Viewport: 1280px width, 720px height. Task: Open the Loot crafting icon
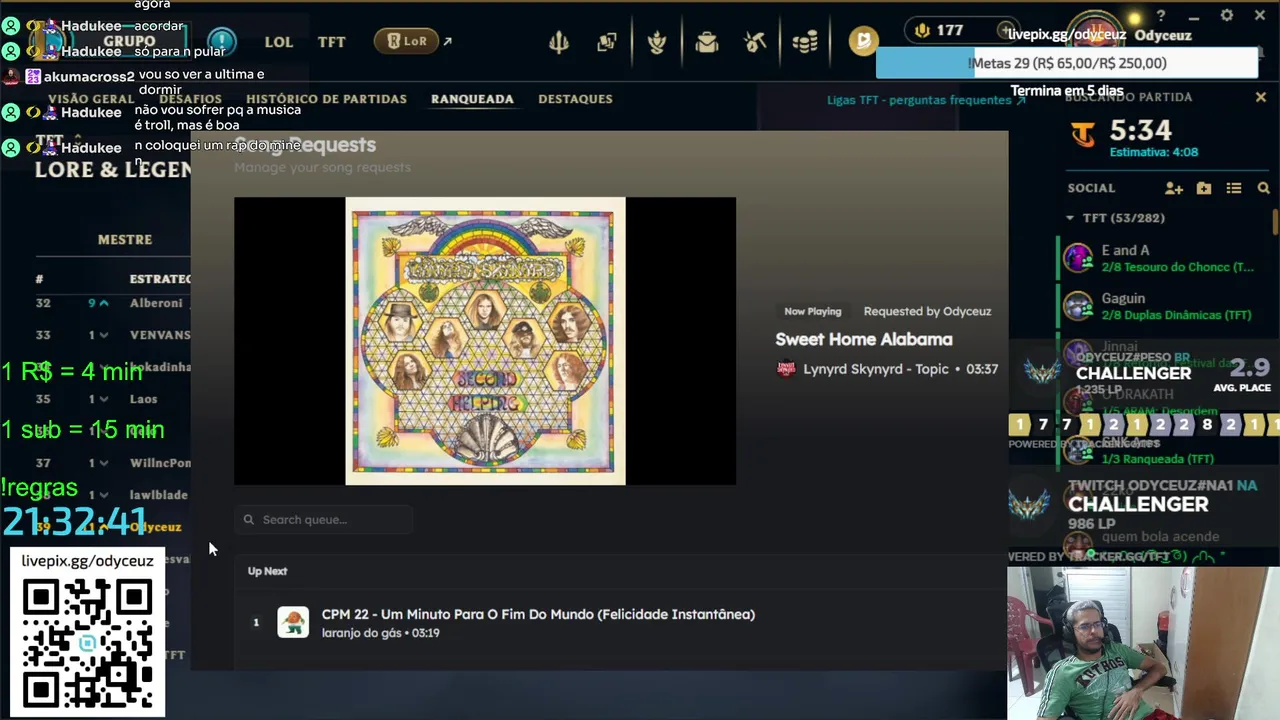click(x=657, y=42)
